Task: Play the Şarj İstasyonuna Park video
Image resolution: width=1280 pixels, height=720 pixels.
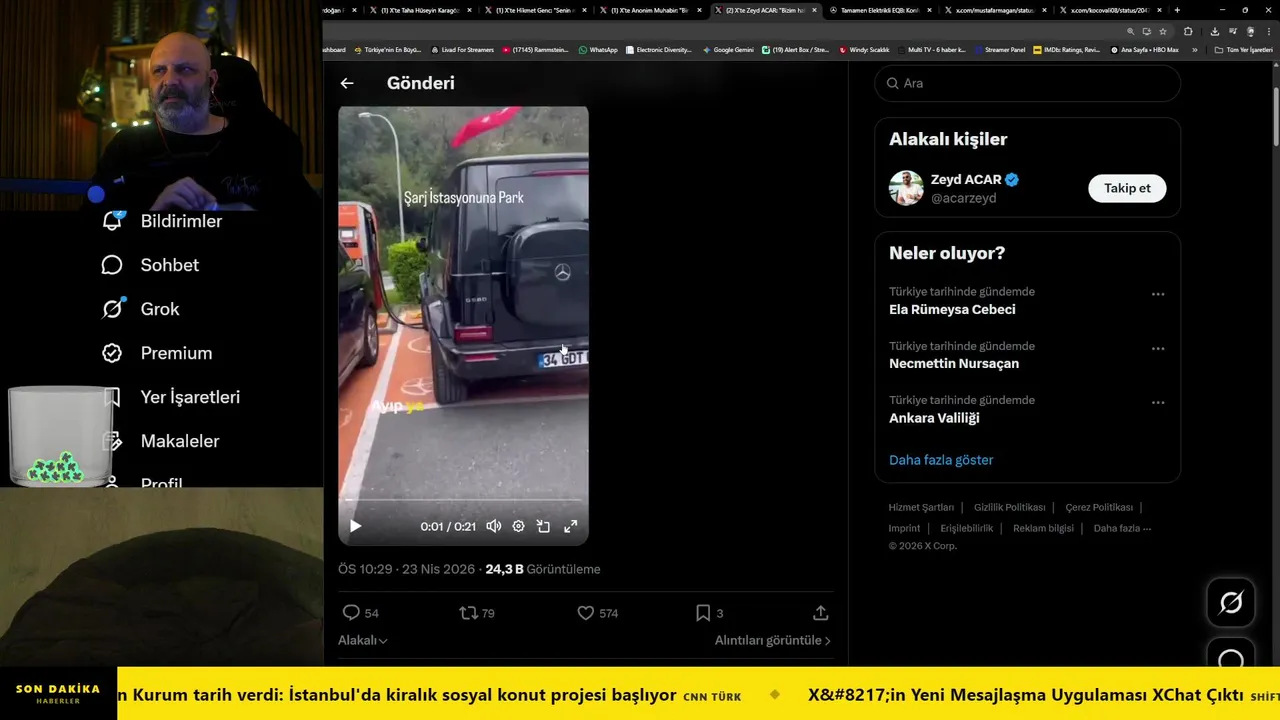Action: (355, 526)
